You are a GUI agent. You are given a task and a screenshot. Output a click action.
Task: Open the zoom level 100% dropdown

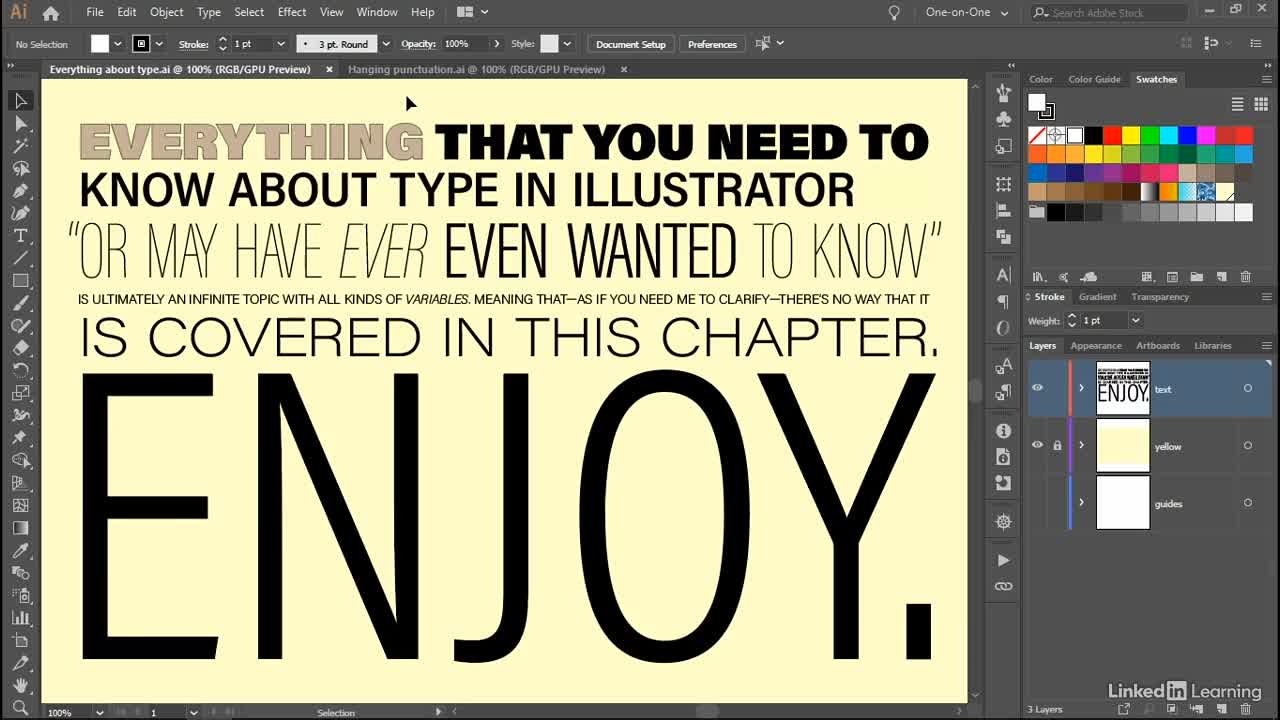(99, 712)
